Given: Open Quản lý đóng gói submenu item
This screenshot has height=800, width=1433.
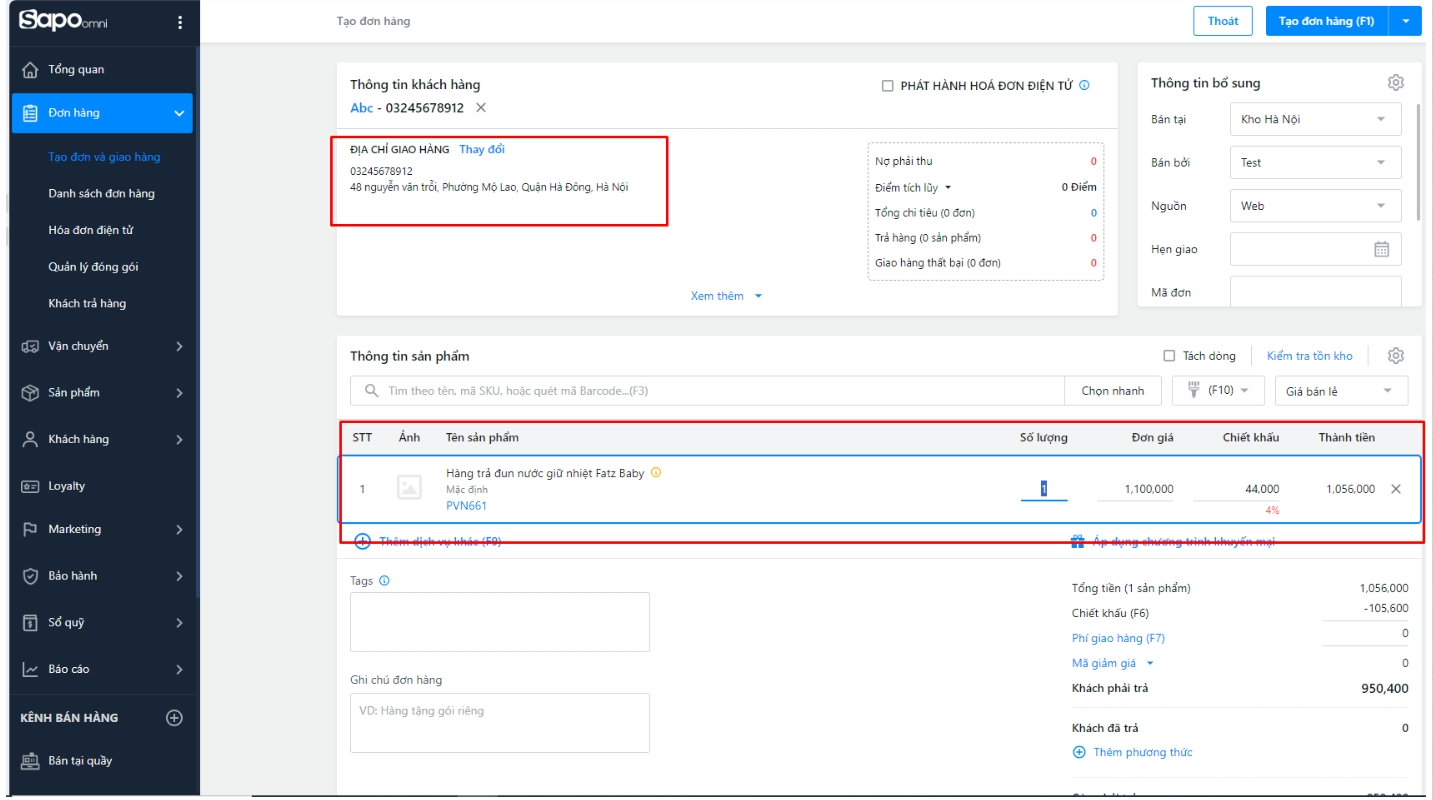Looking at the screenshot, I should (x=93, y=267).
